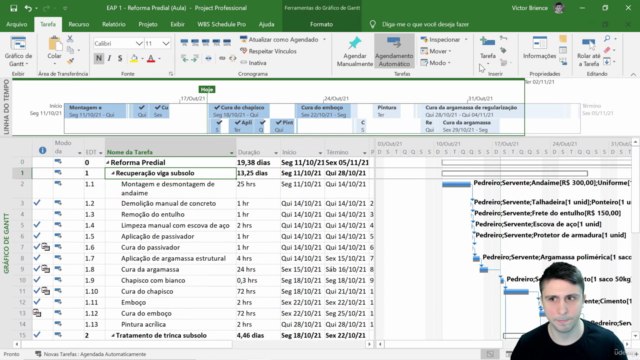Collapse Recuperação viga subsolo outline
The width and height of the screenshot is (640, 360).
coord(113,173)
